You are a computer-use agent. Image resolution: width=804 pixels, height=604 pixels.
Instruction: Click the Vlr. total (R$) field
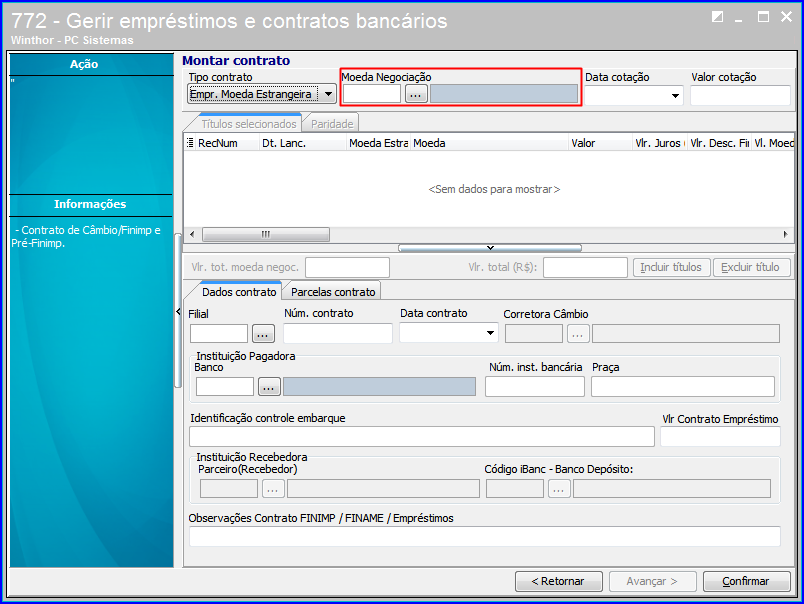(585, 268)
